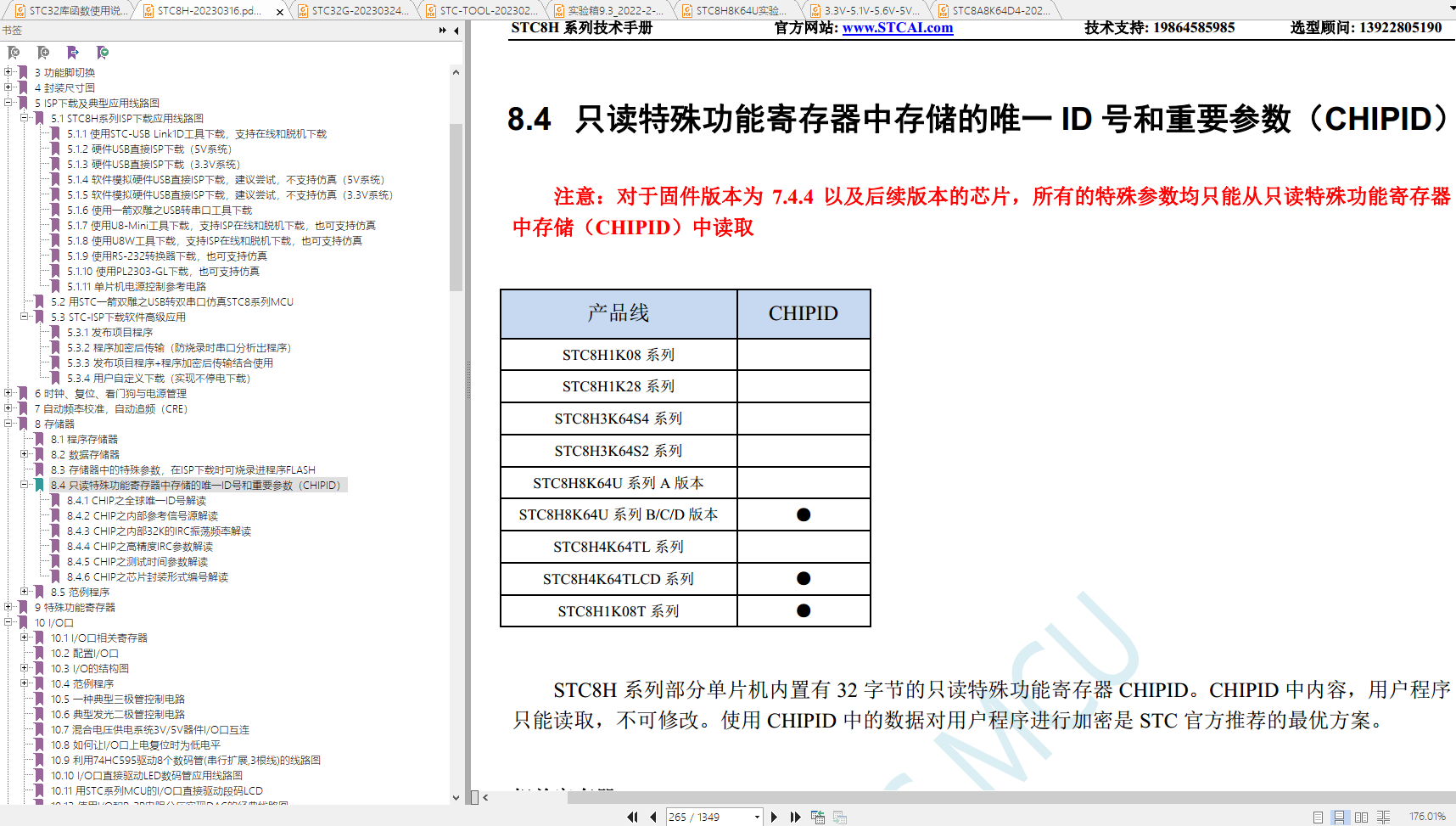Open bookmark 5.3.1 发布项目程序
Screen dimensions: 1456x826
(110, 333)
